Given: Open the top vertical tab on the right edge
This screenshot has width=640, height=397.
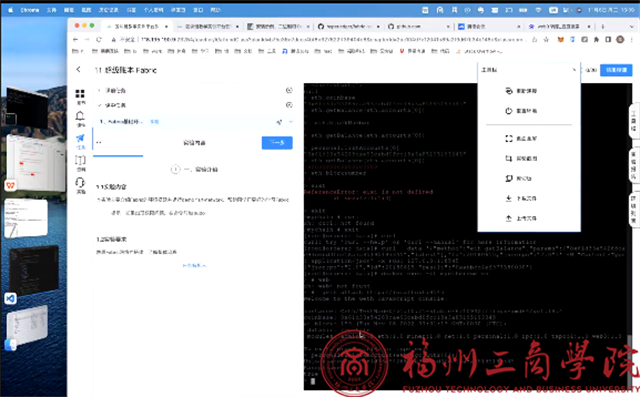Looking at the screenshot, I should coord(634,121).
